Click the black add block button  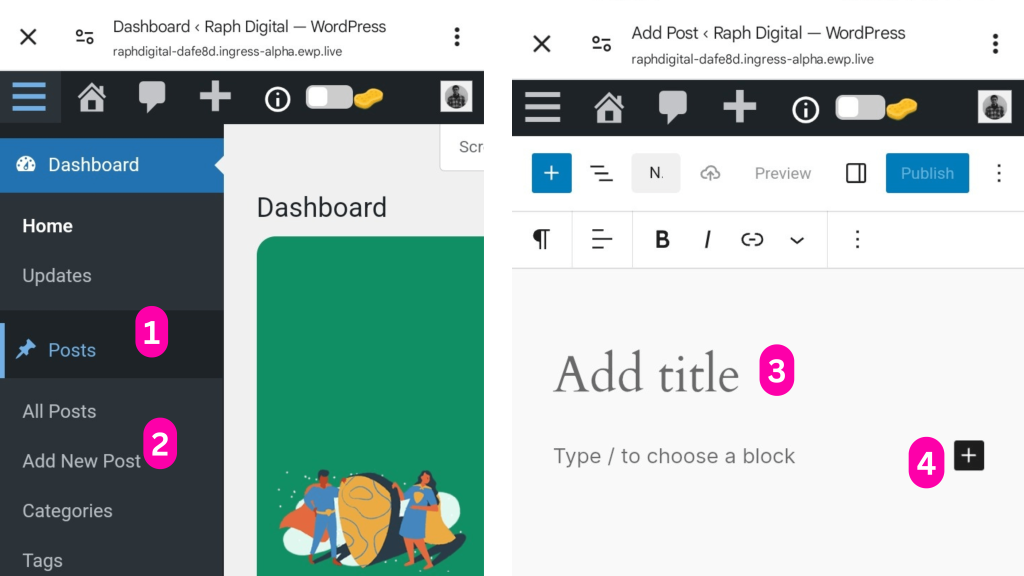[968, 455]
